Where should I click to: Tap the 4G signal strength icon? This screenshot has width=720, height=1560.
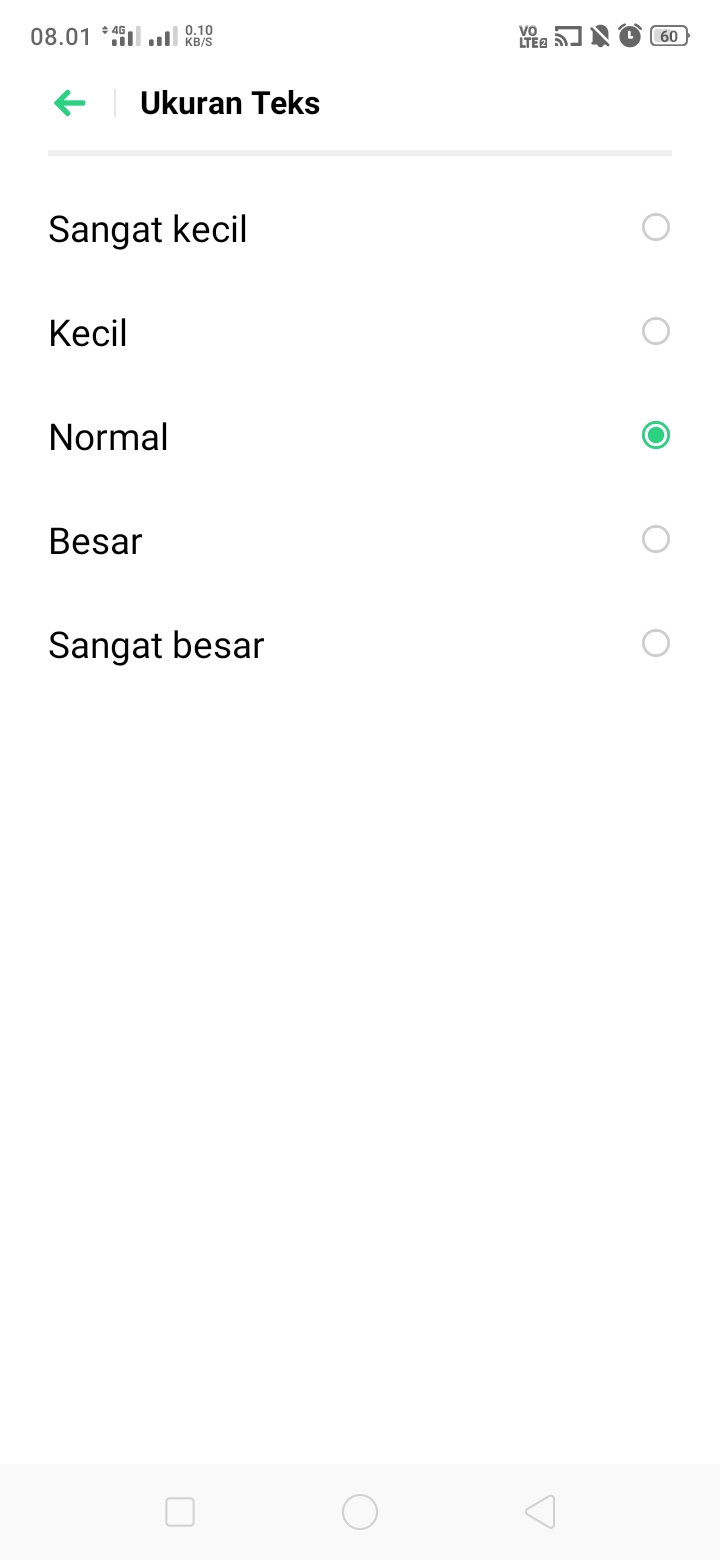coord(122,37)
